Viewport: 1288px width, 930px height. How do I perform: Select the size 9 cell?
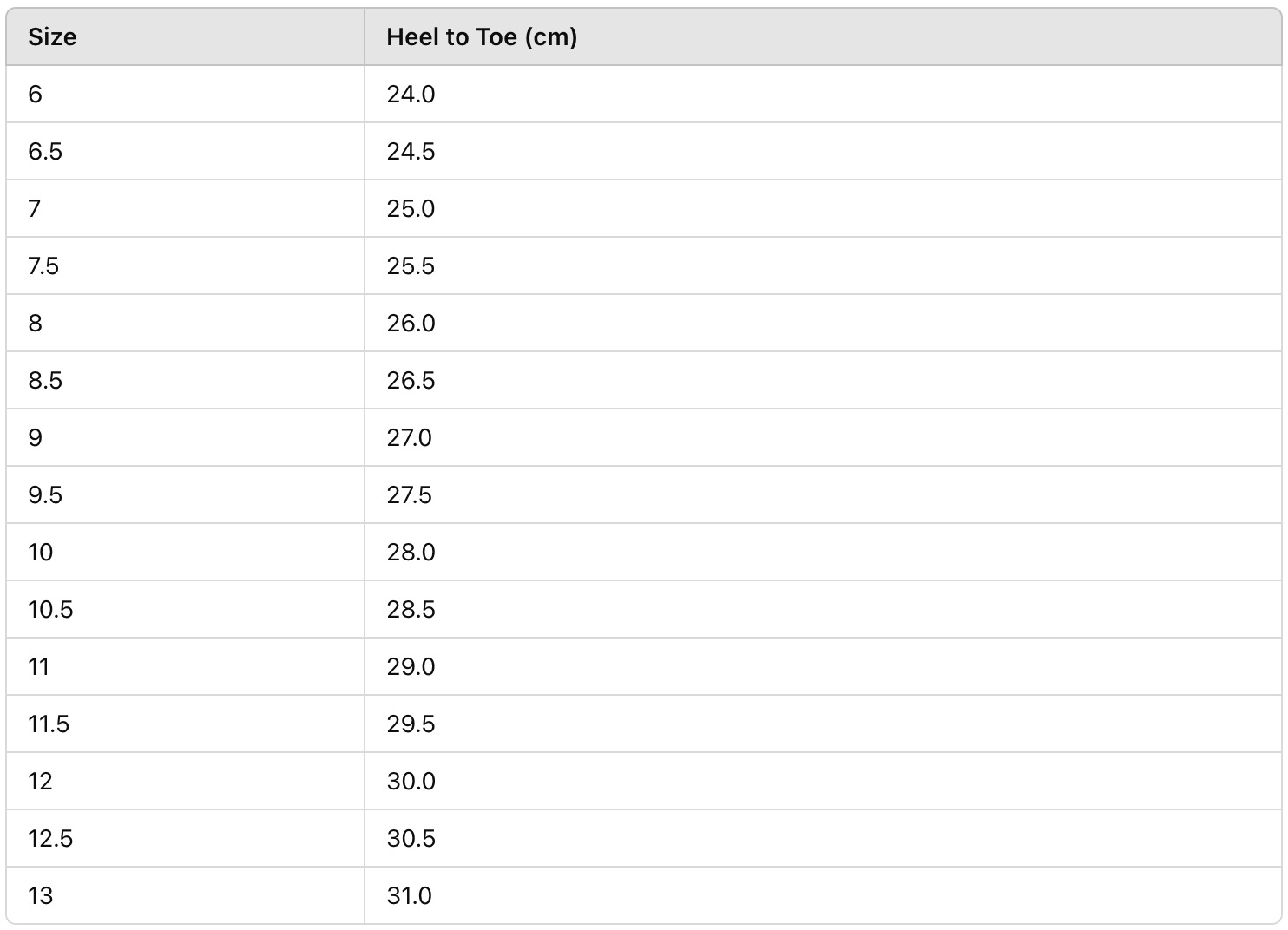pyautogui.click(x=36, y=437)
